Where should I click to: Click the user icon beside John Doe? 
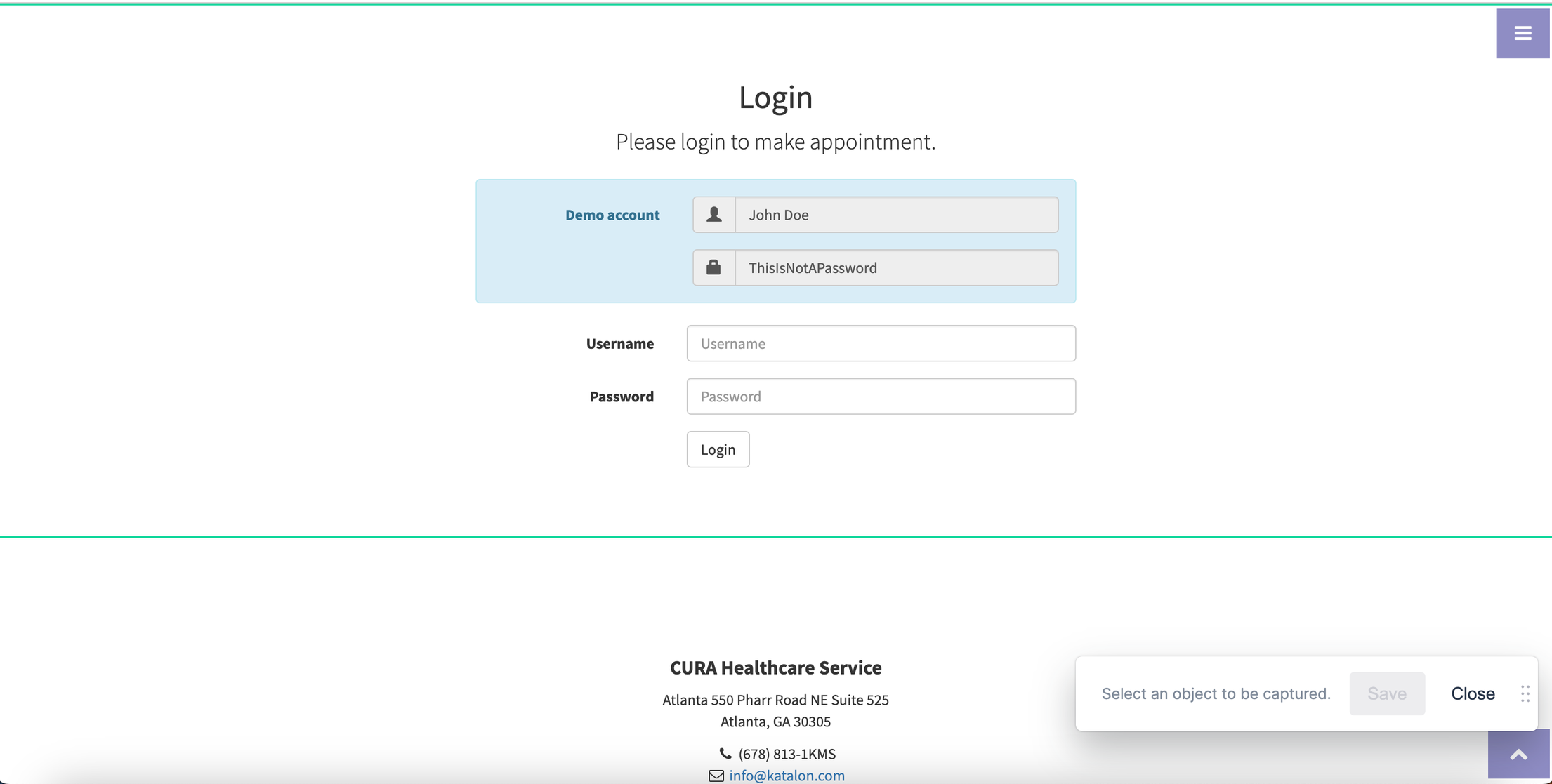pos(714,214)
